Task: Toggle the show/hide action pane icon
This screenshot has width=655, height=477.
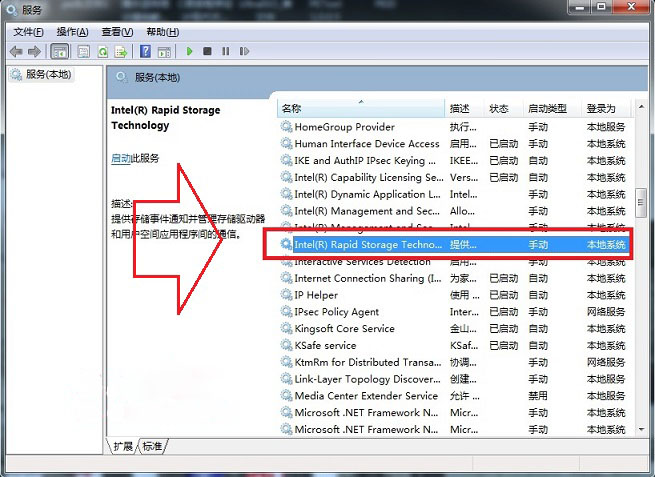Action: click(164, 52)
